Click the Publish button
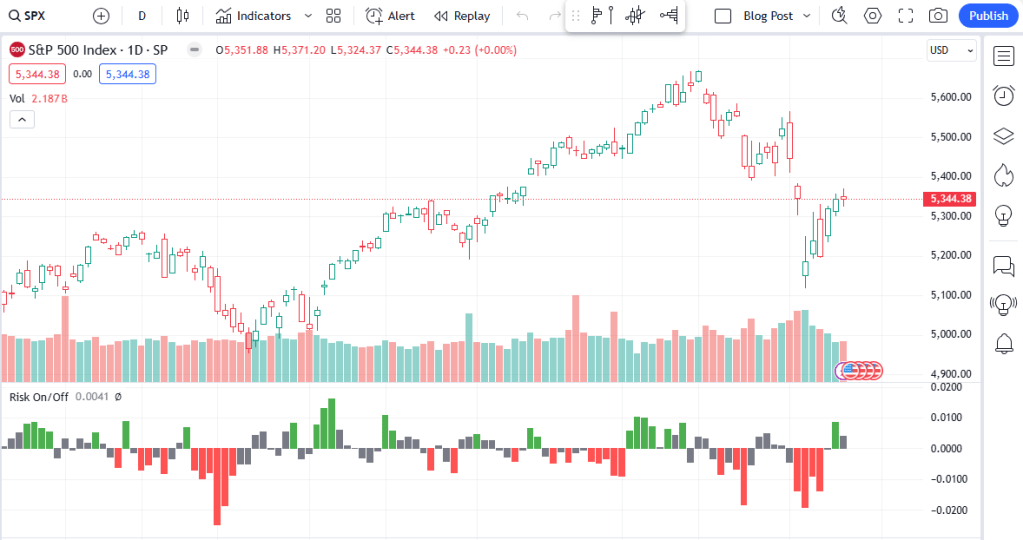 pyautogui.click(x=988, y=16)
